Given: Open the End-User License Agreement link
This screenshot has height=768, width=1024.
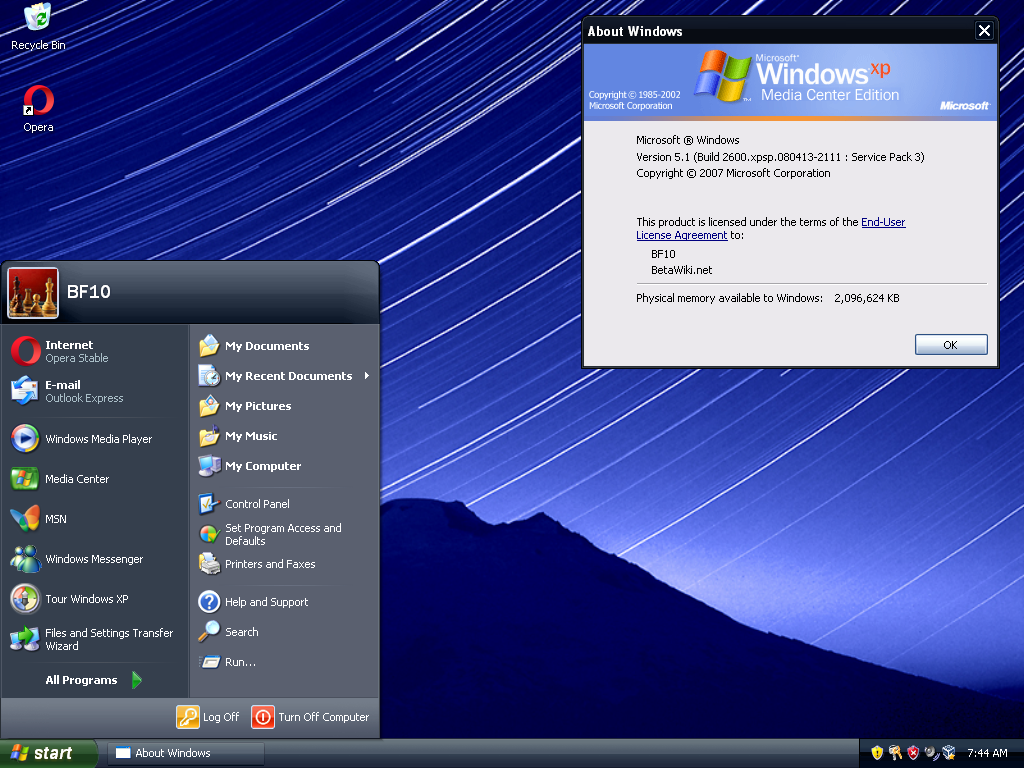Looking at the screenshot, I should (x=882, y=222).
